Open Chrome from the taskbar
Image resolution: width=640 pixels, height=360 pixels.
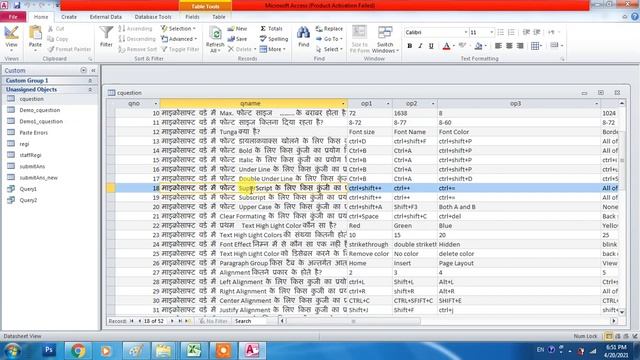pos(78,350)
